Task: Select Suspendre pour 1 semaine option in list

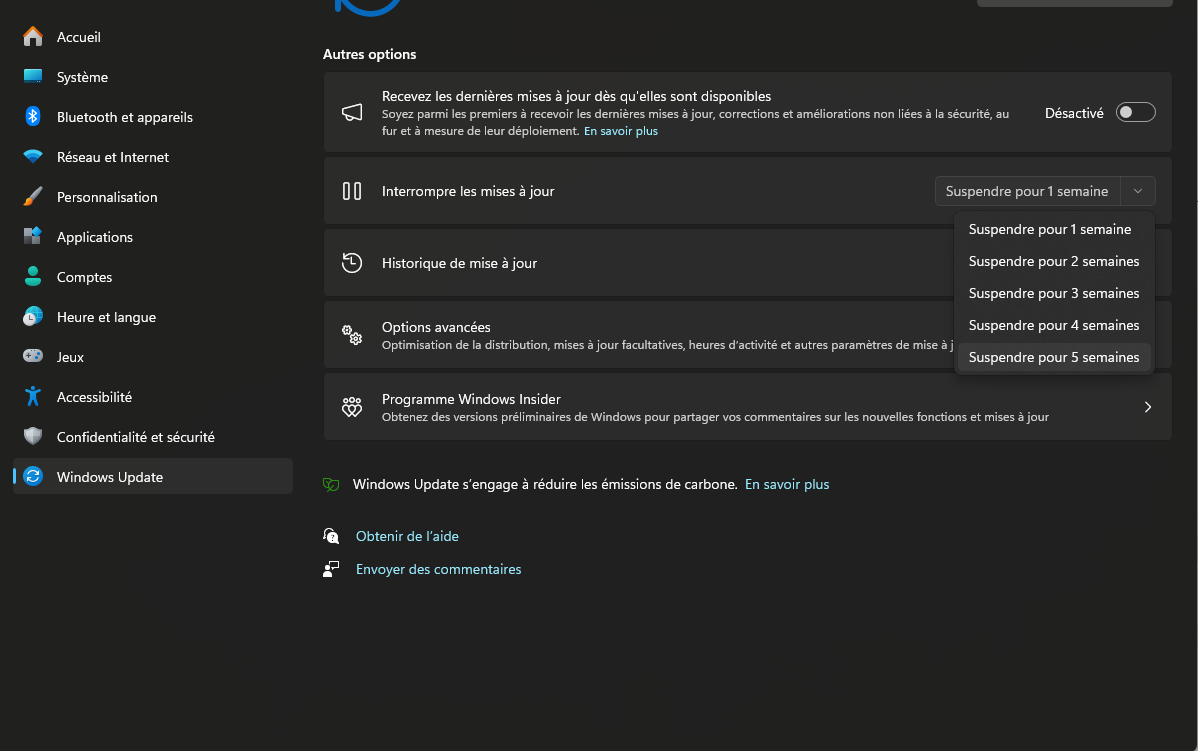Action: click(1054, 229)
